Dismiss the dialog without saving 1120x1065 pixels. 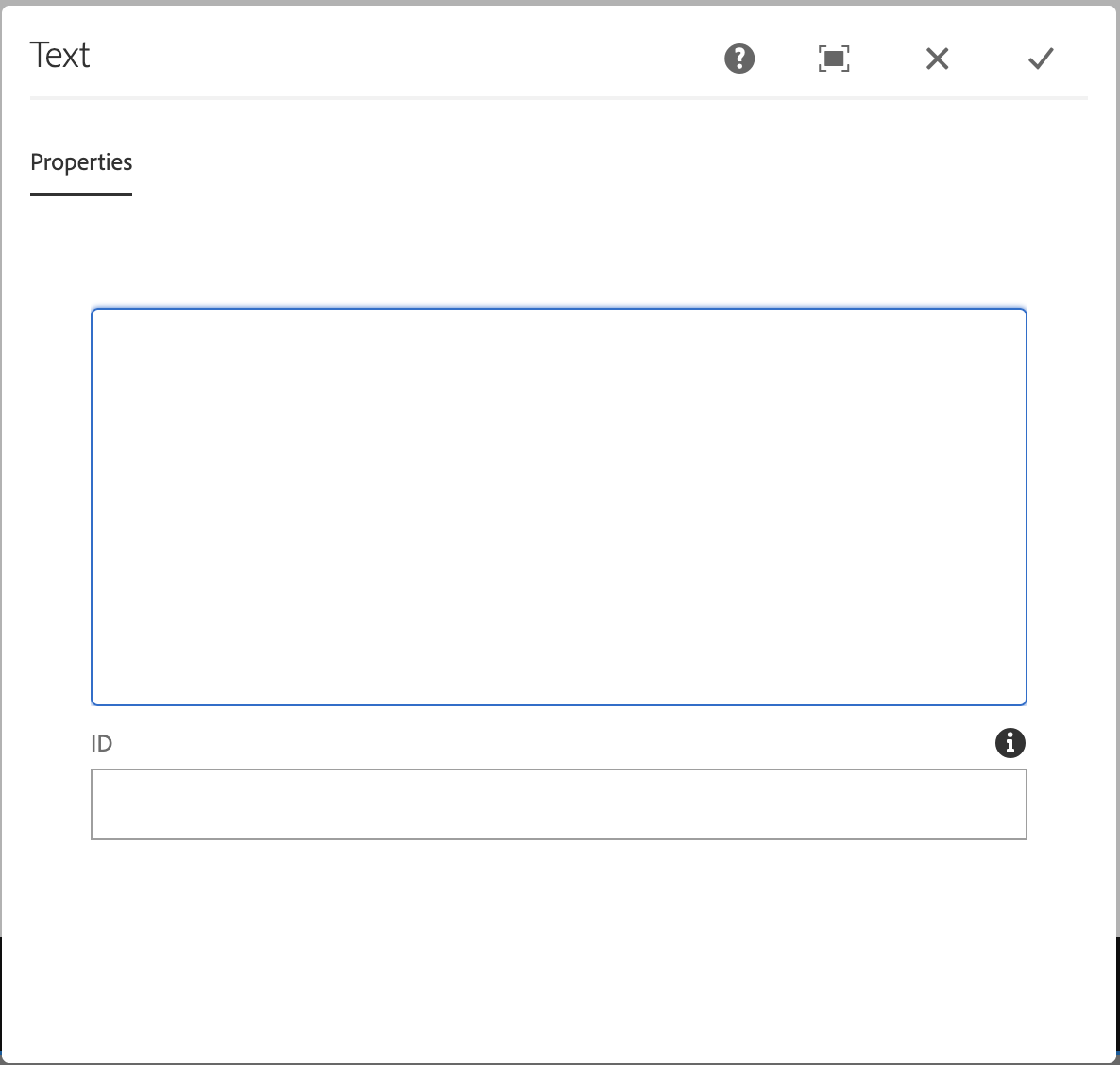click(x=937, y=59)
